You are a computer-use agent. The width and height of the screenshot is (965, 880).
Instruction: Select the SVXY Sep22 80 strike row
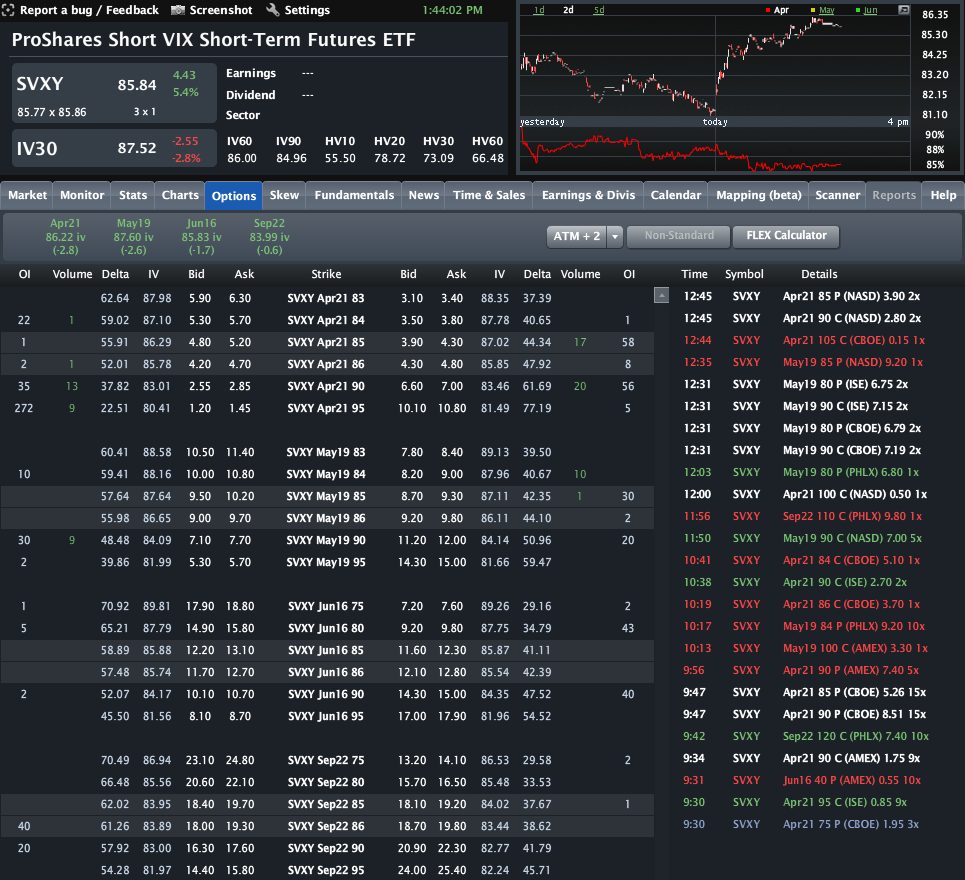(x=327, y=782)
